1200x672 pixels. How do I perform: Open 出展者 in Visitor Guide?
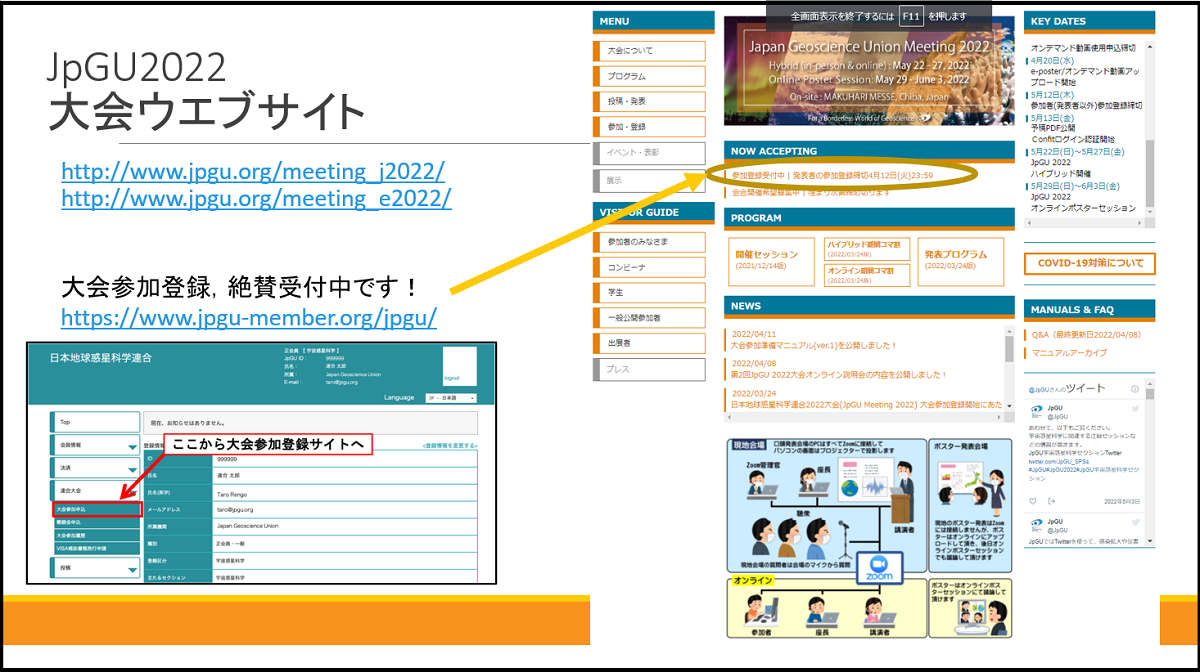coord(649,343)
